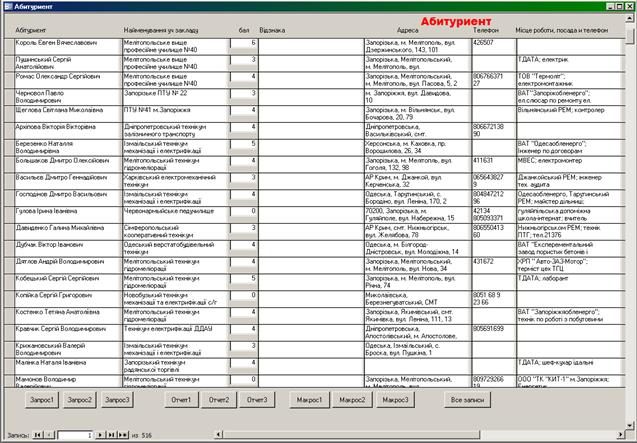The height and width of the screenshot is (443, 637).
Task: Click school cell Технікум електрифікації ДДАУ
Action: [176, 332]
